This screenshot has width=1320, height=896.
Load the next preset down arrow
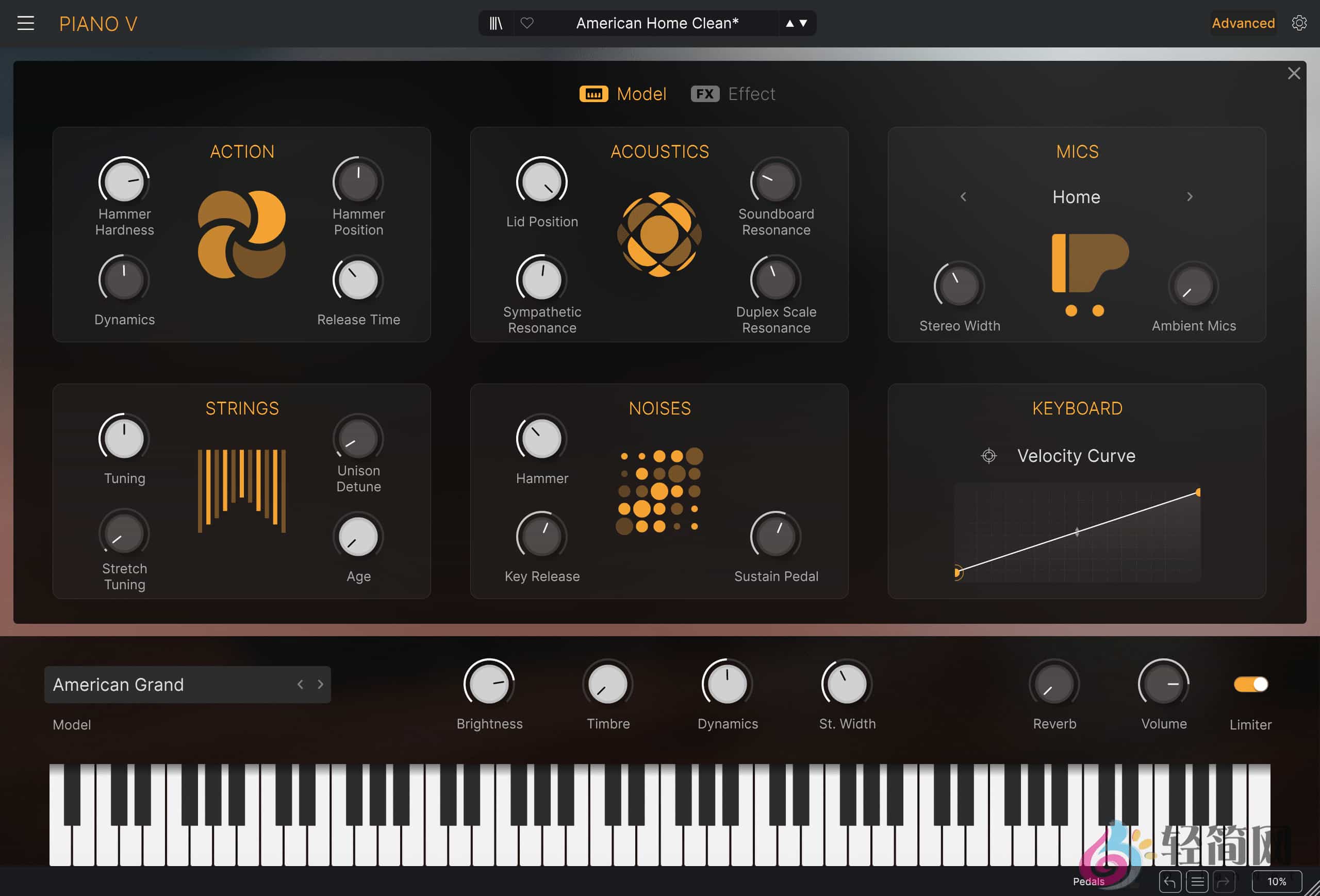(803, 23)
